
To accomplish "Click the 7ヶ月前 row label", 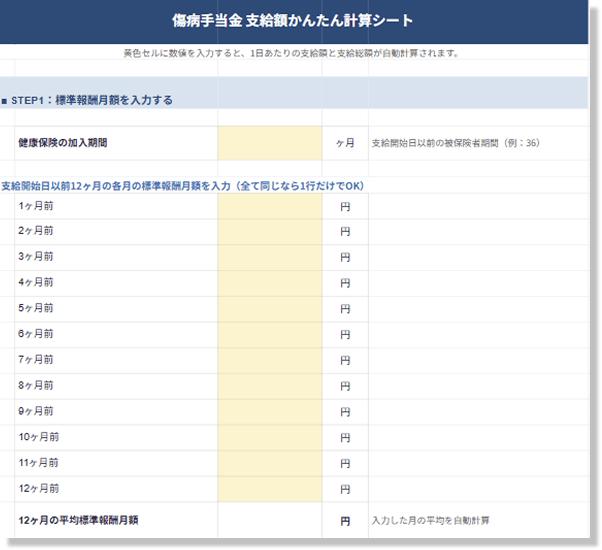I will 36,359.
